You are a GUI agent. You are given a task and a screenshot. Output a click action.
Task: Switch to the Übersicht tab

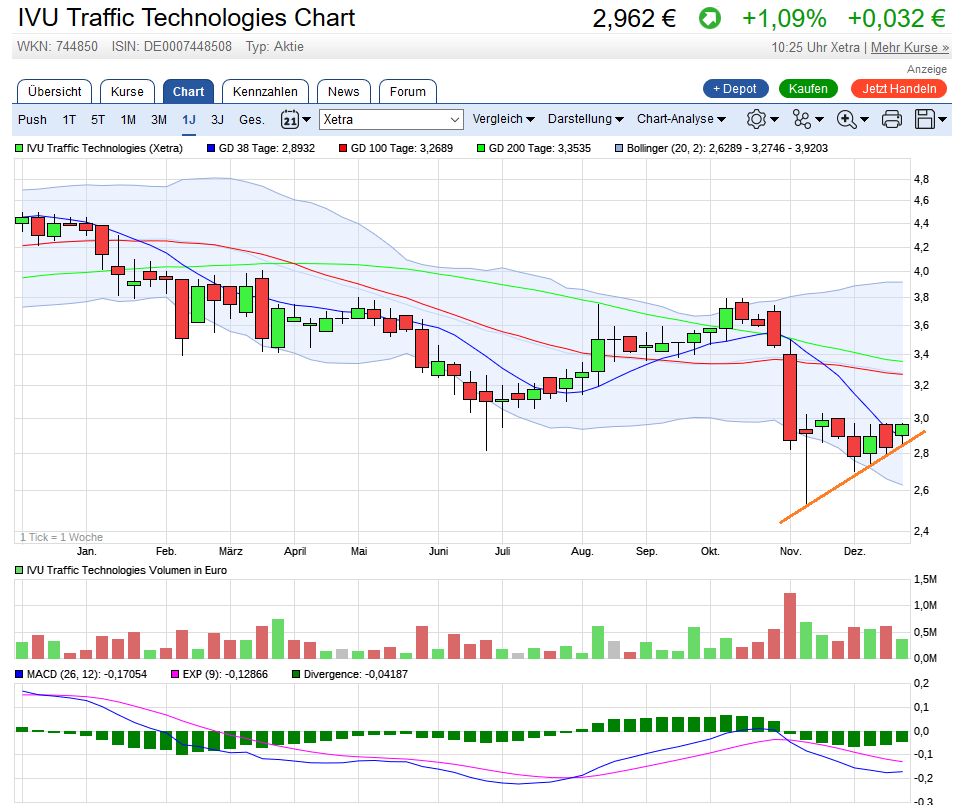pos(54,92)
